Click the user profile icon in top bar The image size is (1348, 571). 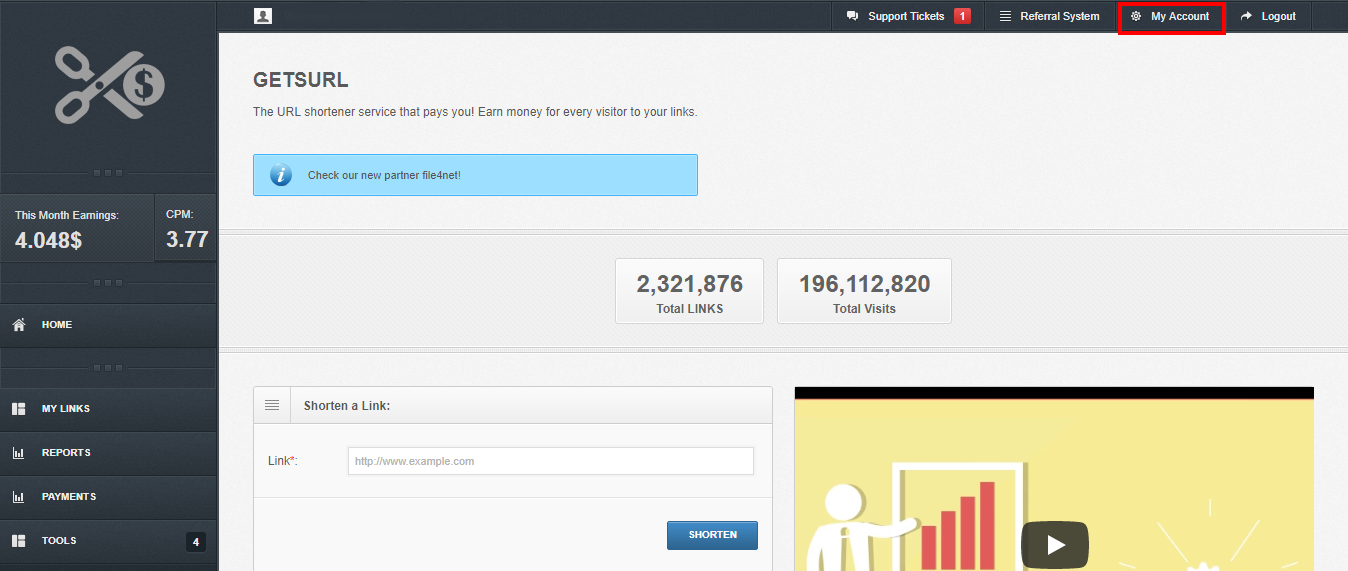point(263,16)
